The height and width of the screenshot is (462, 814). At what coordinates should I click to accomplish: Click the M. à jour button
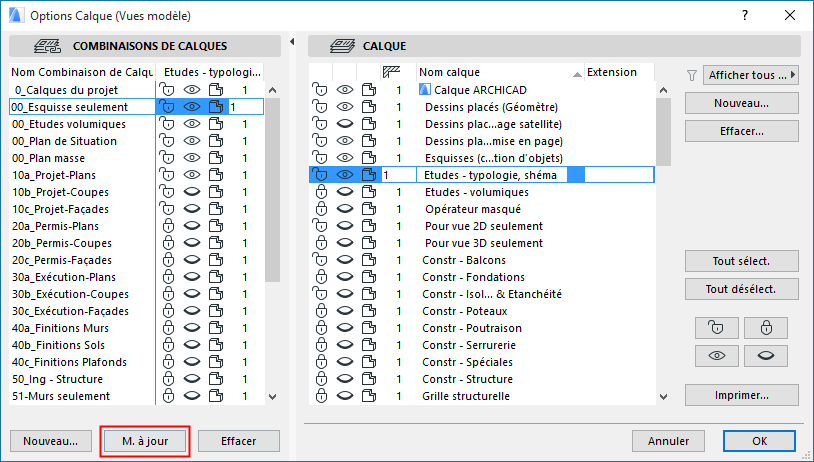click(x=145, y=441)
